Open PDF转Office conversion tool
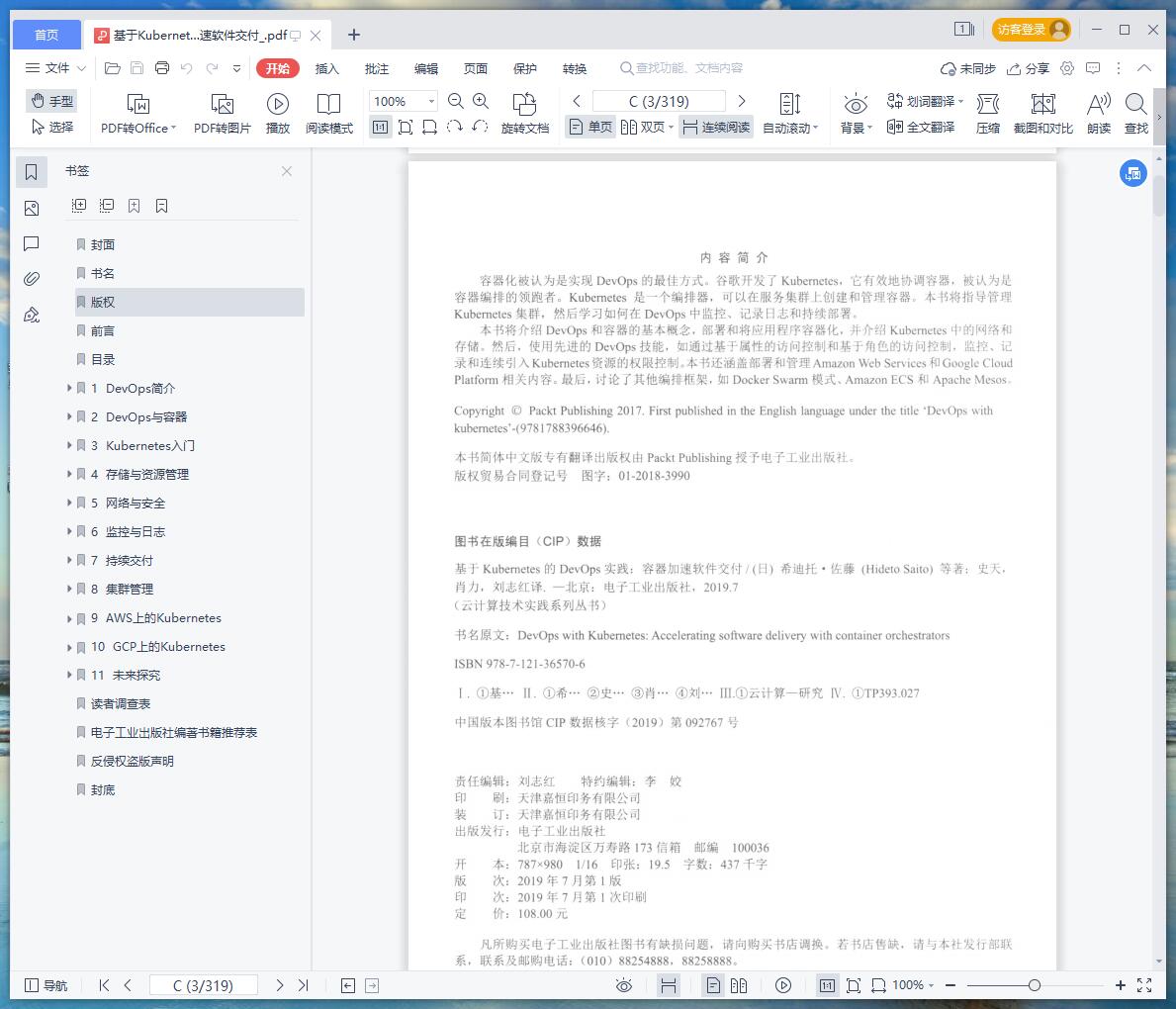This screenshot has width=1176, height=1009. click(x=138, y=114)
